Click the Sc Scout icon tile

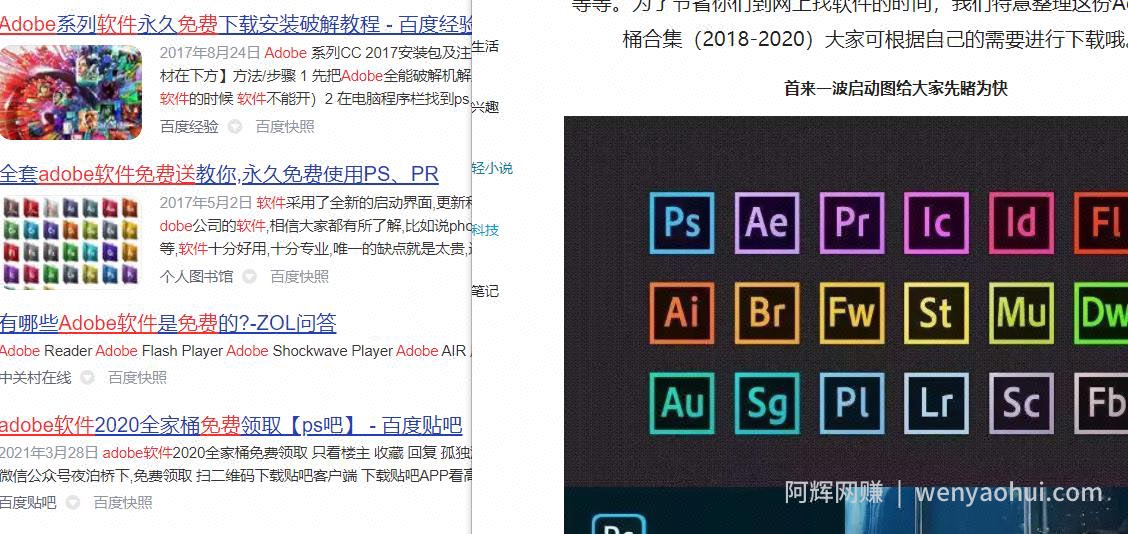point(1021,403)
